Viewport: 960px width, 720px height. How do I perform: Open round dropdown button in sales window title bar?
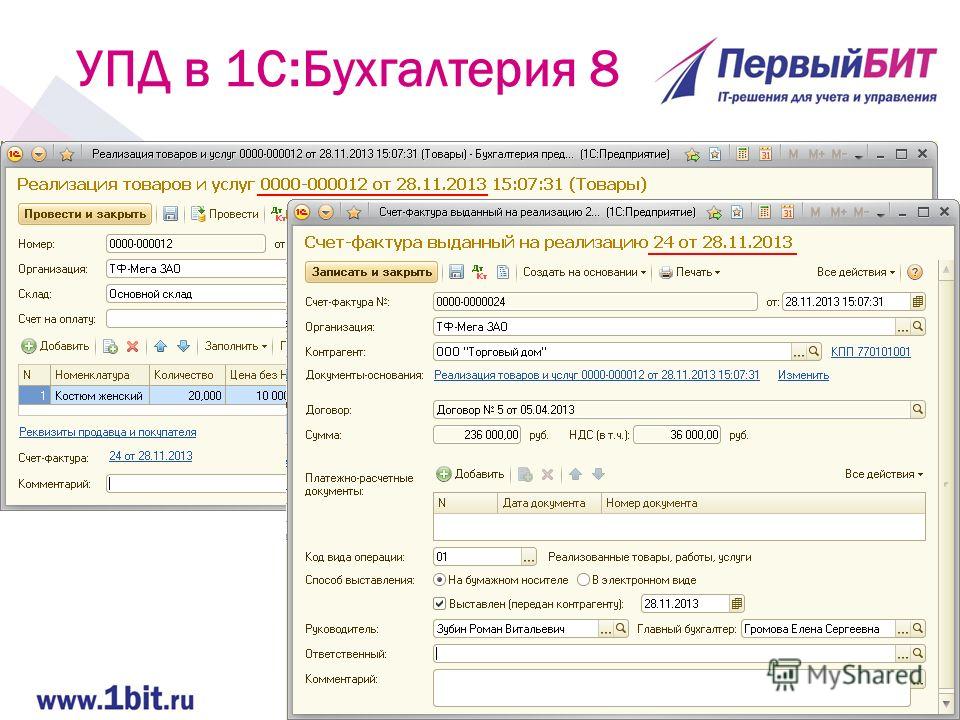39,154
